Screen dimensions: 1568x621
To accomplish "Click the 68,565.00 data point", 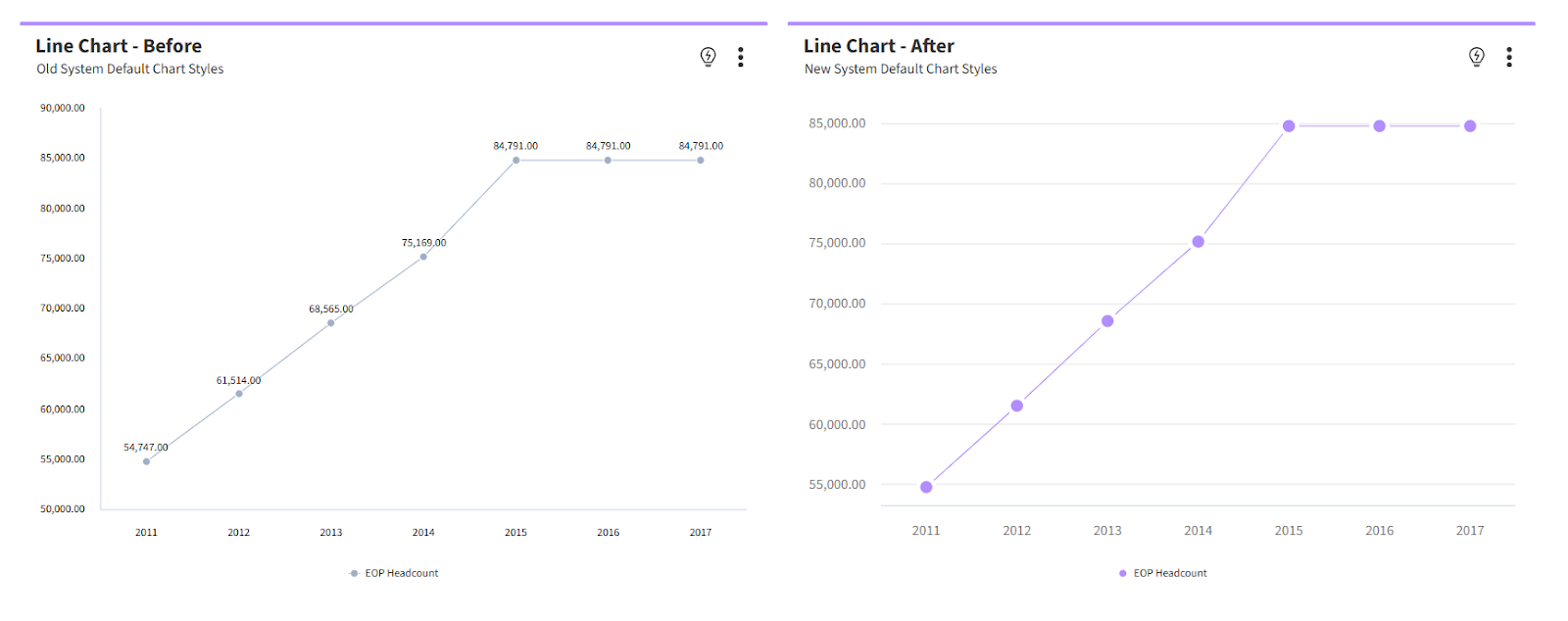I will pos(331,323).
